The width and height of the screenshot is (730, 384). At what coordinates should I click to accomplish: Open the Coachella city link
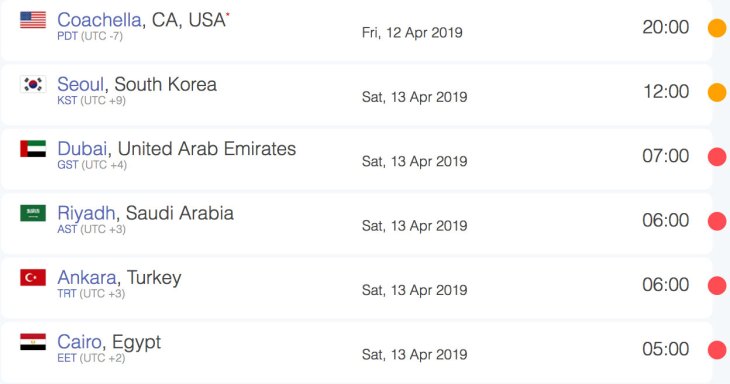click(99, 20)
